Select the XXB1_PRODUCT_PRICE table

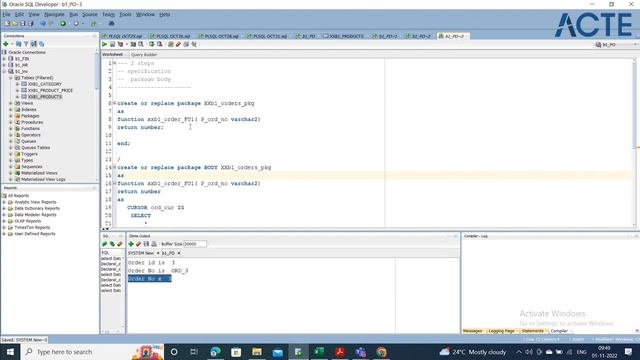[50, 91]
